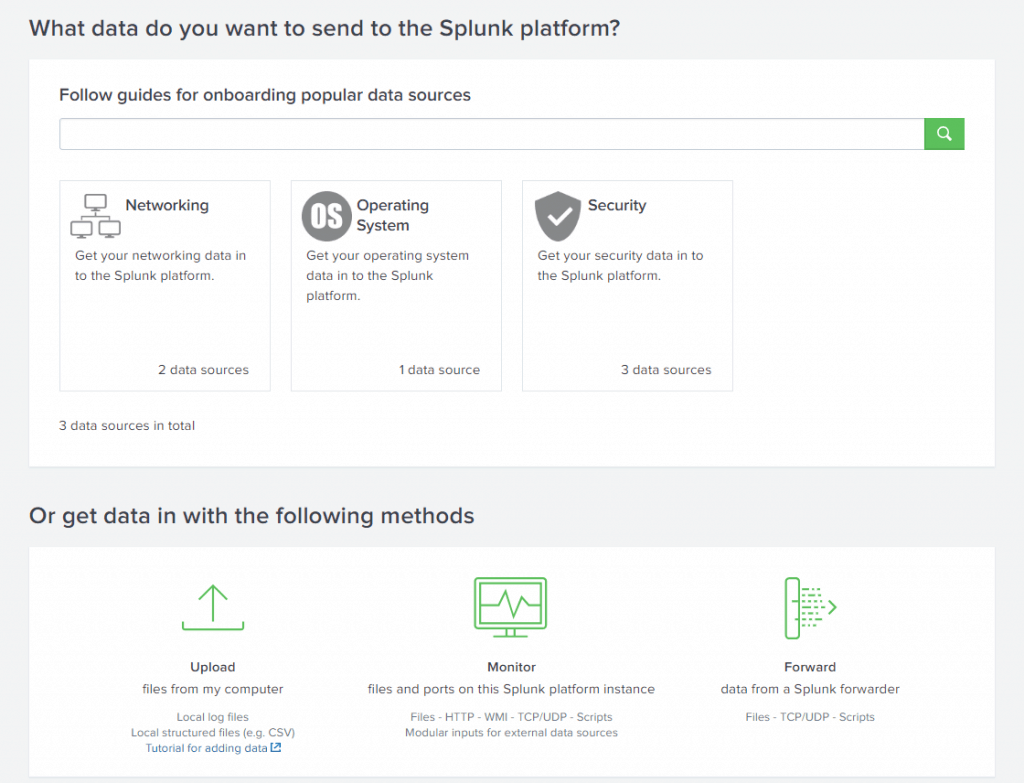
Task: Open the Operating System card title
Action: 392,215
